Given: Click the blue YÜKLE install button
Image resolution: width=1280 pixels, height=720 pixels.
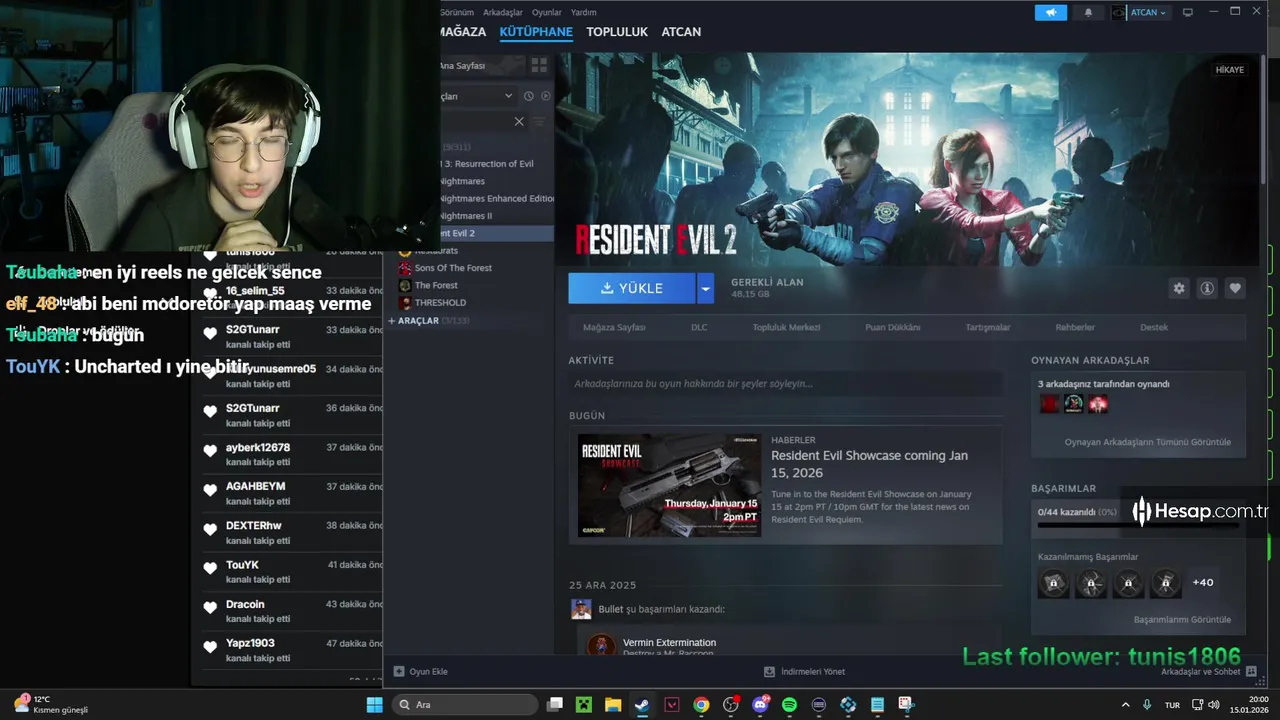Looking at the screenshot, I should (x=632, y=288).
